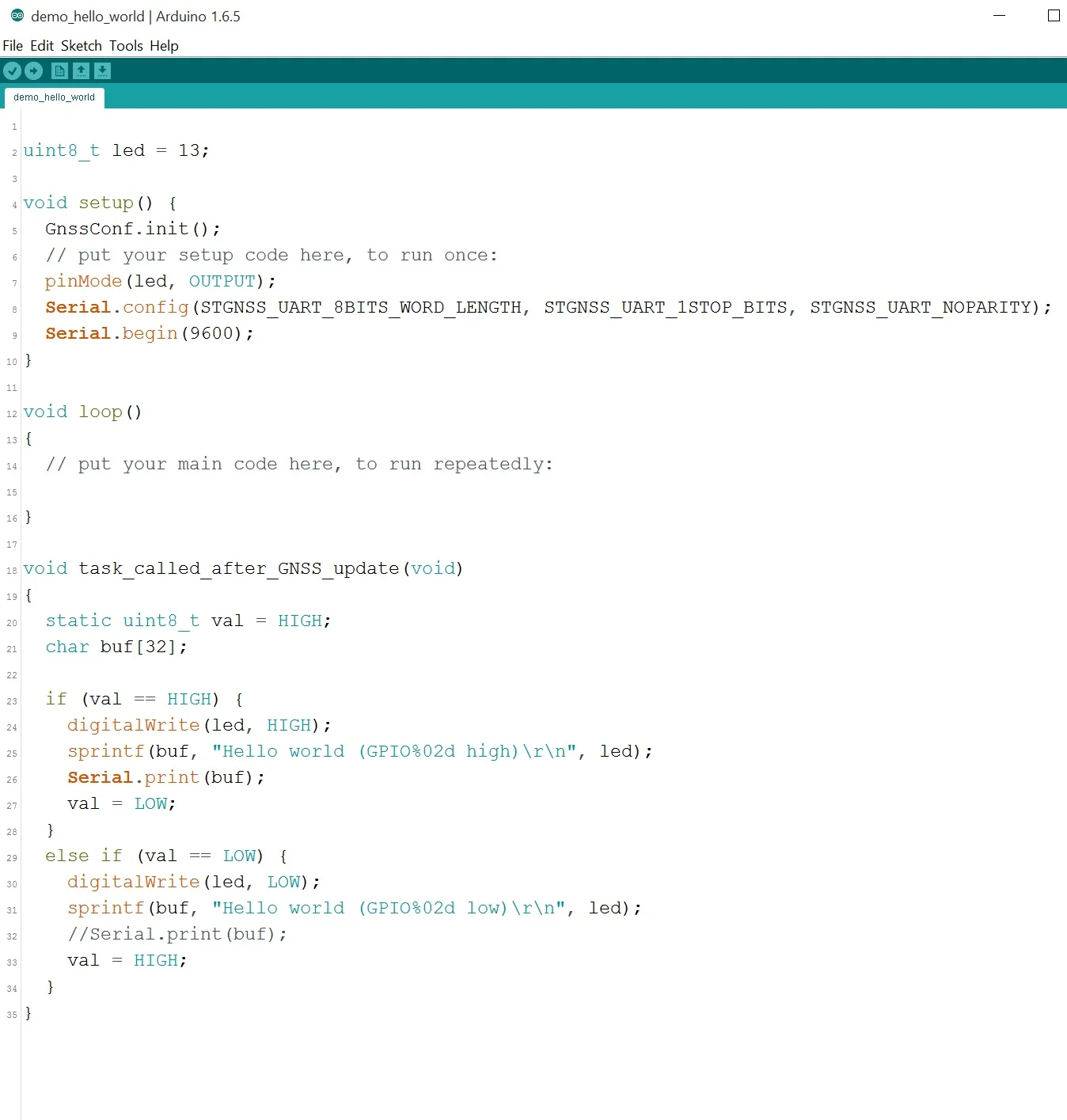Click the 'put your setup code here' comment
Image resolution: width=1067 pixels, height=1120 pixels.
click(x=271, y=255)
